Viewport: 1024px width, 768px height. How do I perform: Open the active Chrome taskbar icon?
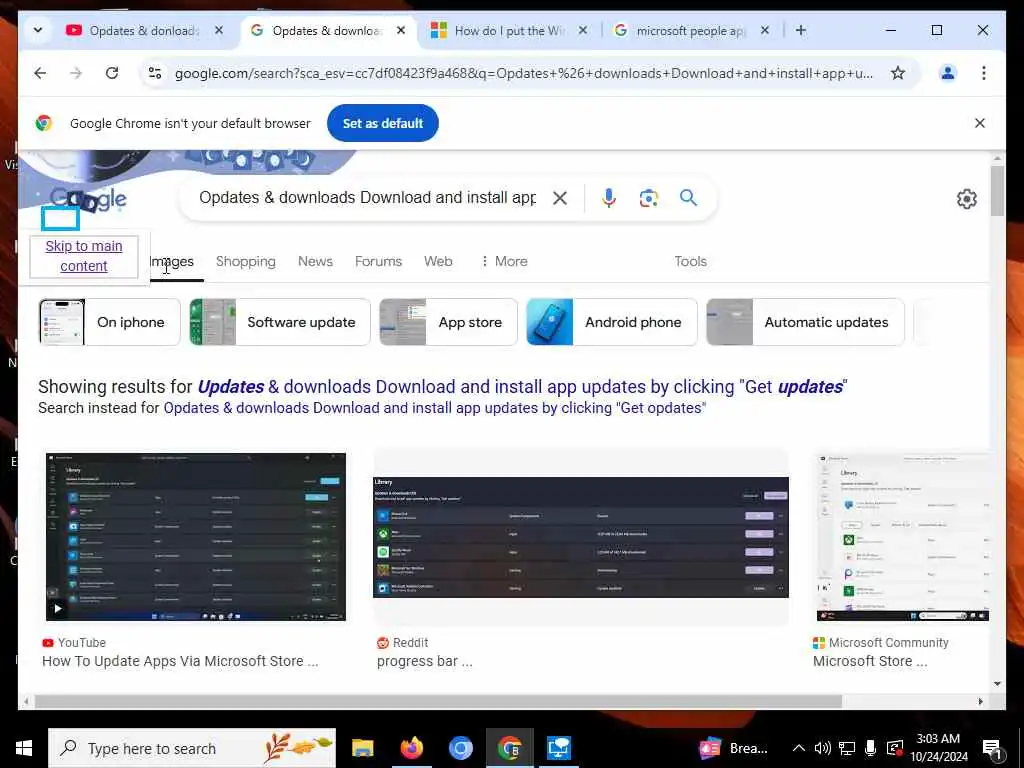click(509, 748)
